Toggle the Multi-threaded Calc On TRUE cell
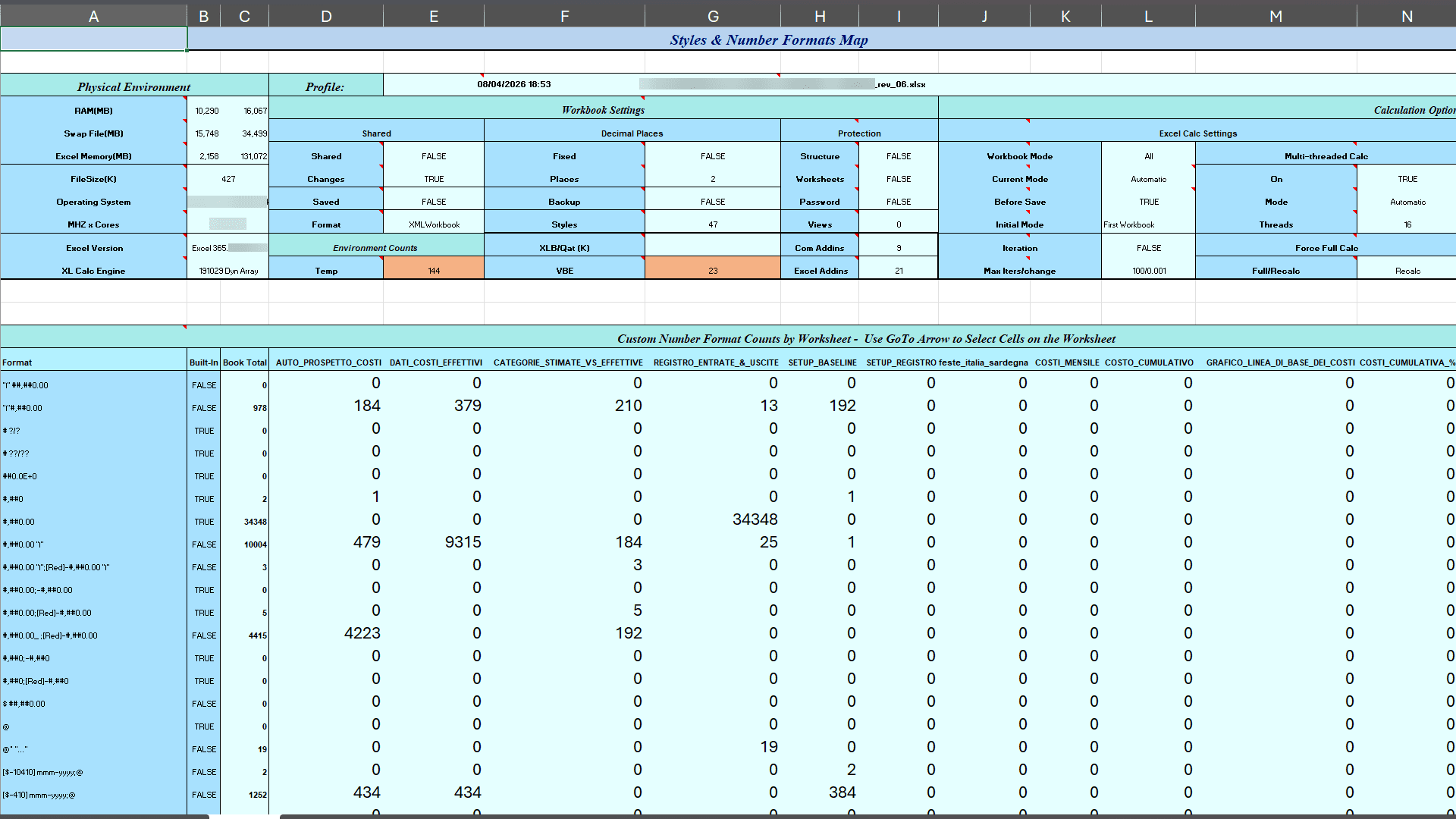Viewport: 1456px width, 819px height. [1407, 179]
